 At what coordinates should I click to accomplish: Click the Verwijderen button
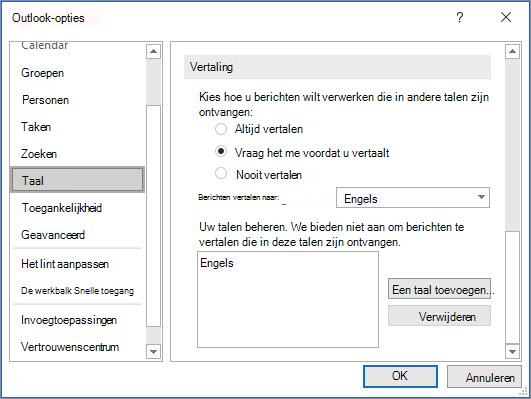point(439,316)
